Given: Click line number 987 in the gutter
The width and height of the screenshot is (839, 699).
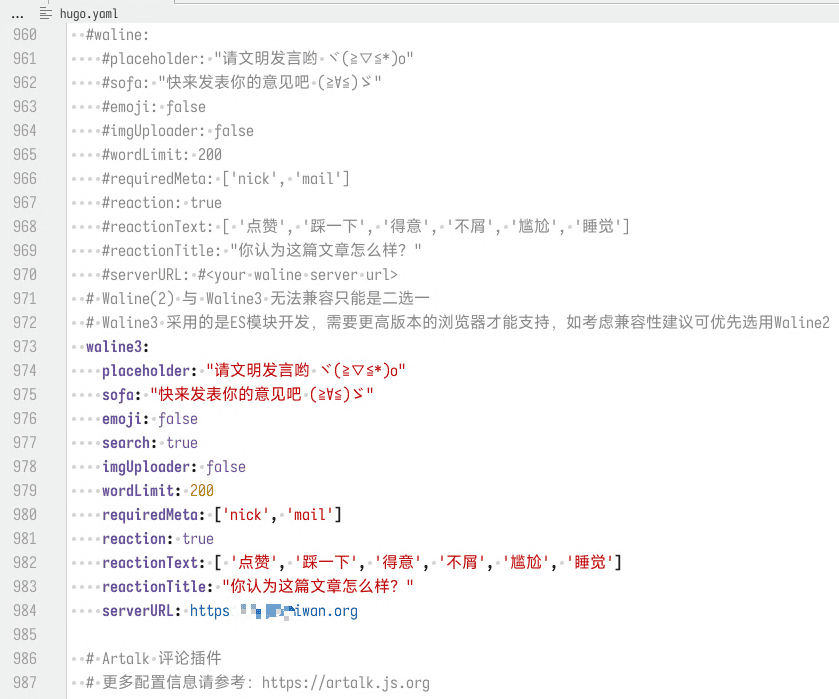Looking at the screenshot, I should 24,683.
